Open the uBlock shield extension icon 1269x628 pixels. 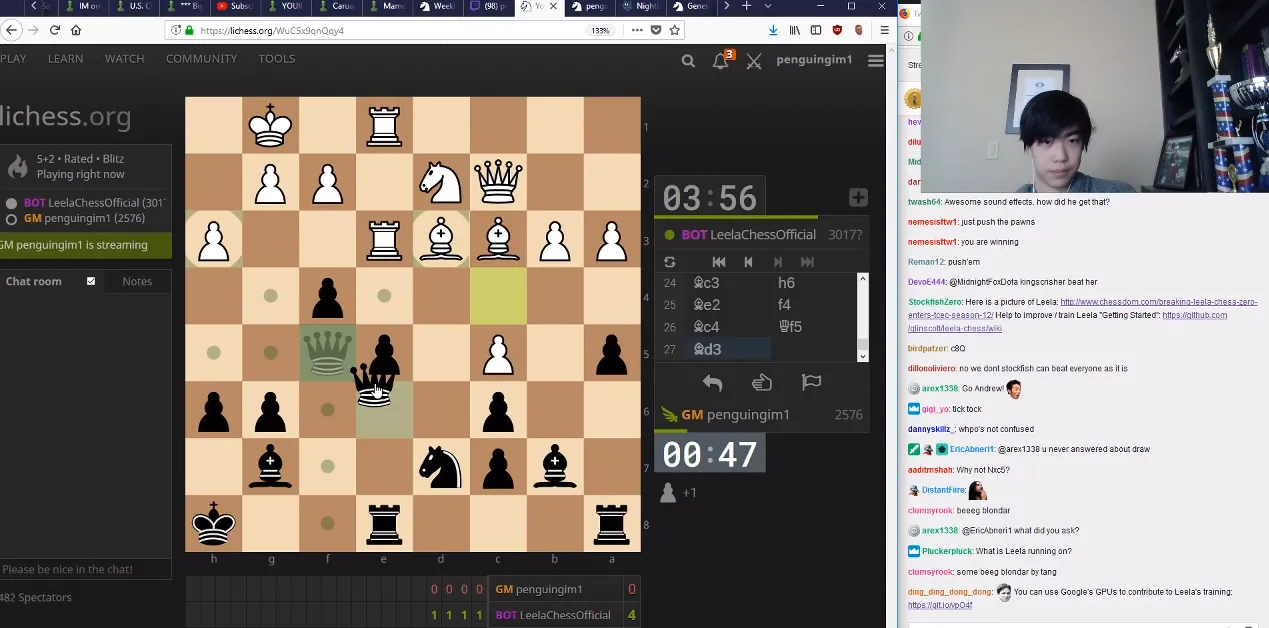click(837, 30)
